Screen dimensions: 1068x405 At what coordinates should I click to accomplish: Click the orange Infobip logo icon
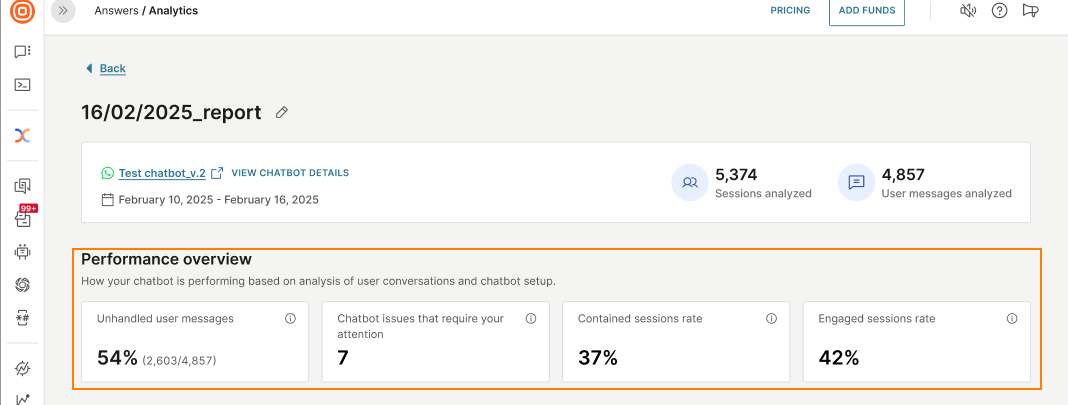coord(22,12)
